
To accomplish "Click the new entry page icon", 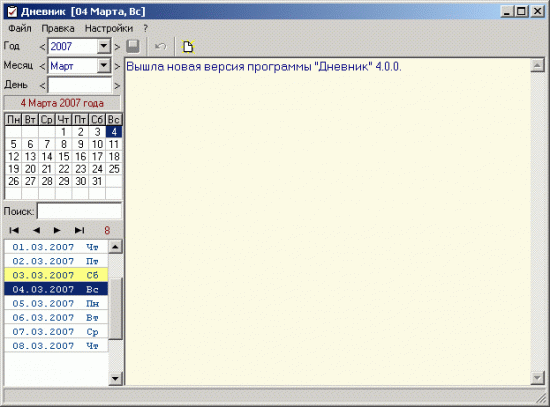I will pos(188,46).
